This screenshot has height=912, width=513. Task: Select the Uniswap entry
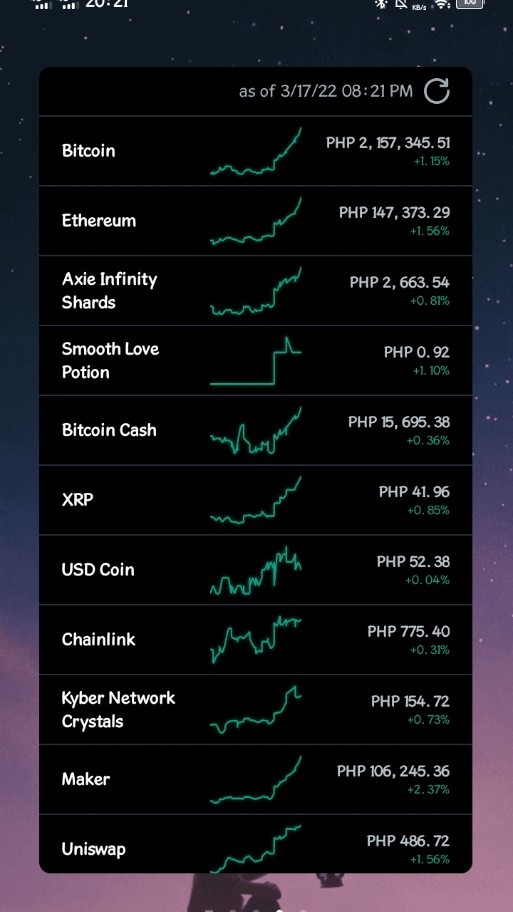[256, 843]
